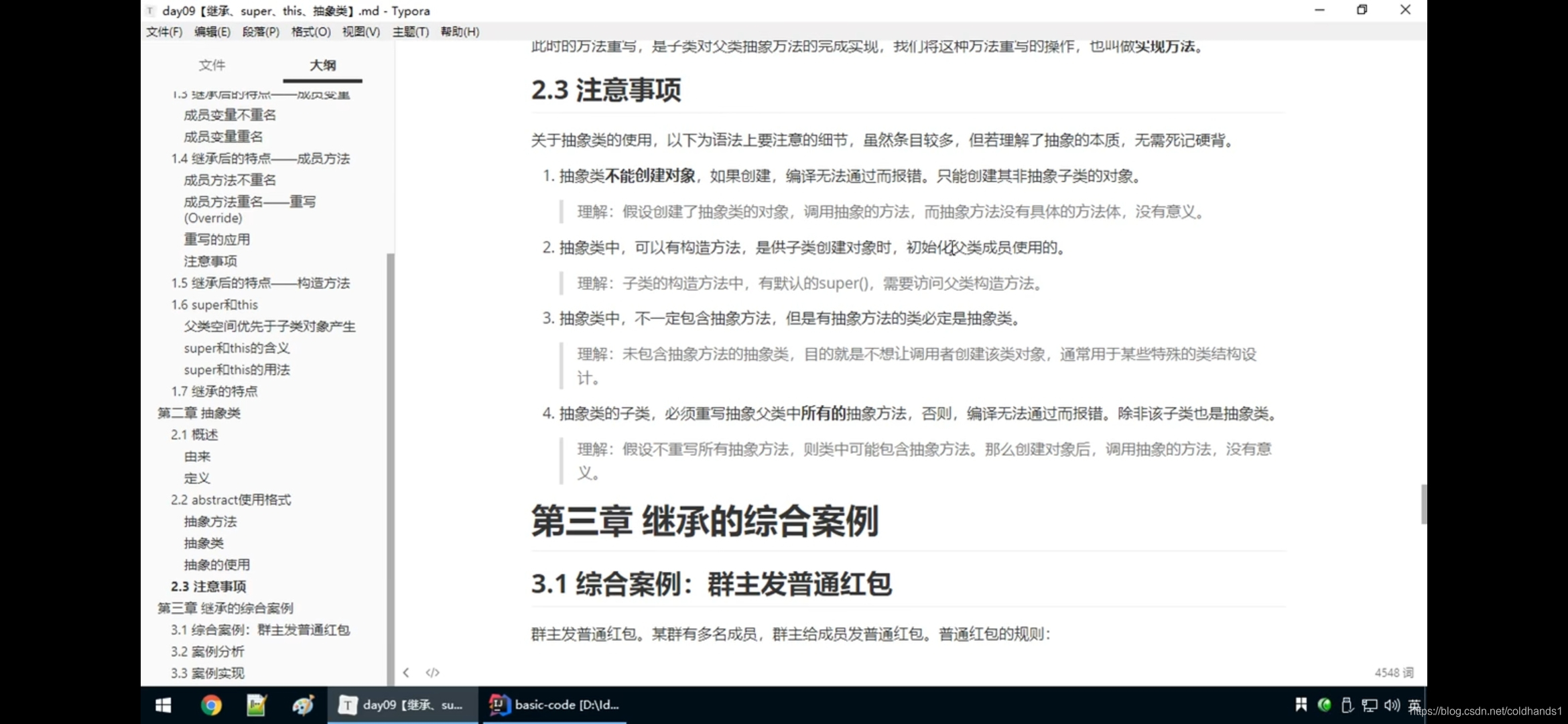Image resolution: width=1568 pixels, height=724 pixels.
Task: Go to outline 1.7 继承的特点
Action: pos(214,391)
